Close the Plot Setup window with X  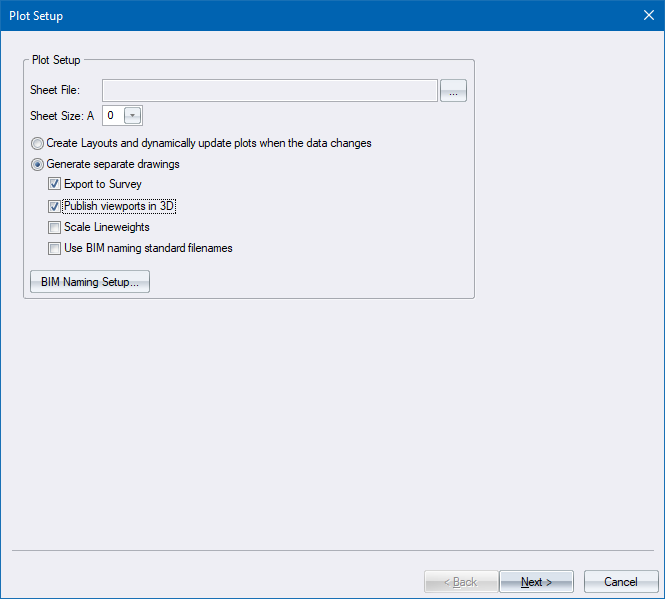(646, 15)
